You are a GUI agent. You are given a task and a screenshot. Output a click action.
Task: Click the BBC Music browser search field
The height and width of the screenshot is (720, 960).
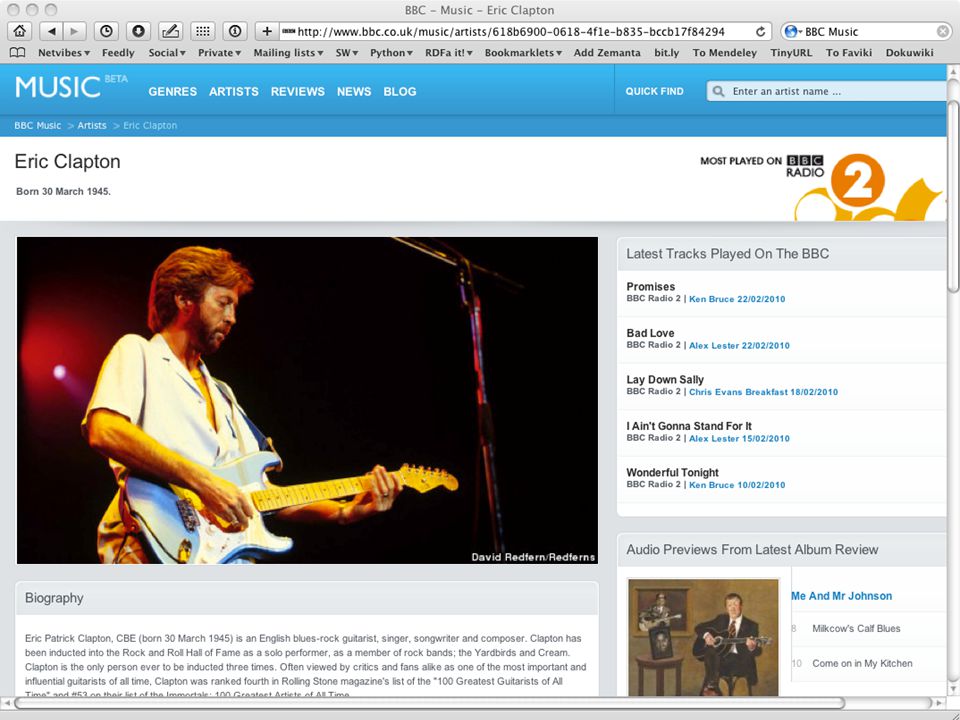868,31
